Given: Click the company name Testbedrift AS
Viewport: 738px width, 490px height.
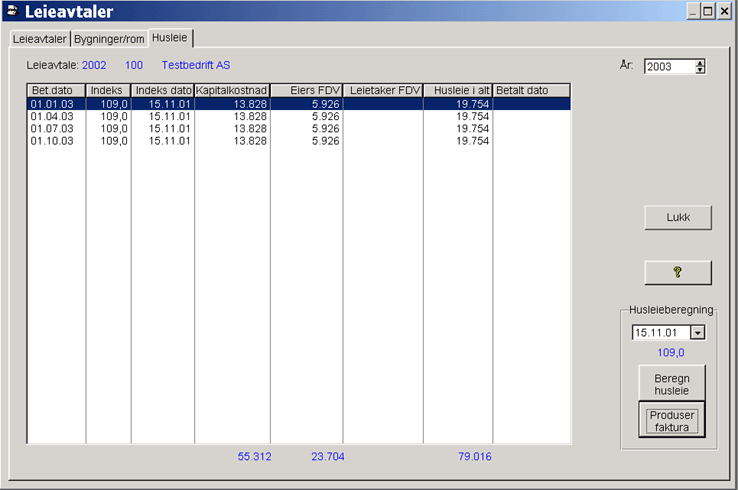Looking at the screenshot, I should tap(196, 65).
